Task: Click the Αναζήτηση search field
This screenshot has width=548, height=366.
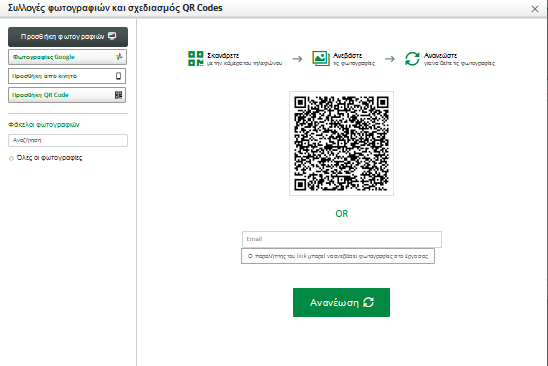Action: tap(68, 140)
